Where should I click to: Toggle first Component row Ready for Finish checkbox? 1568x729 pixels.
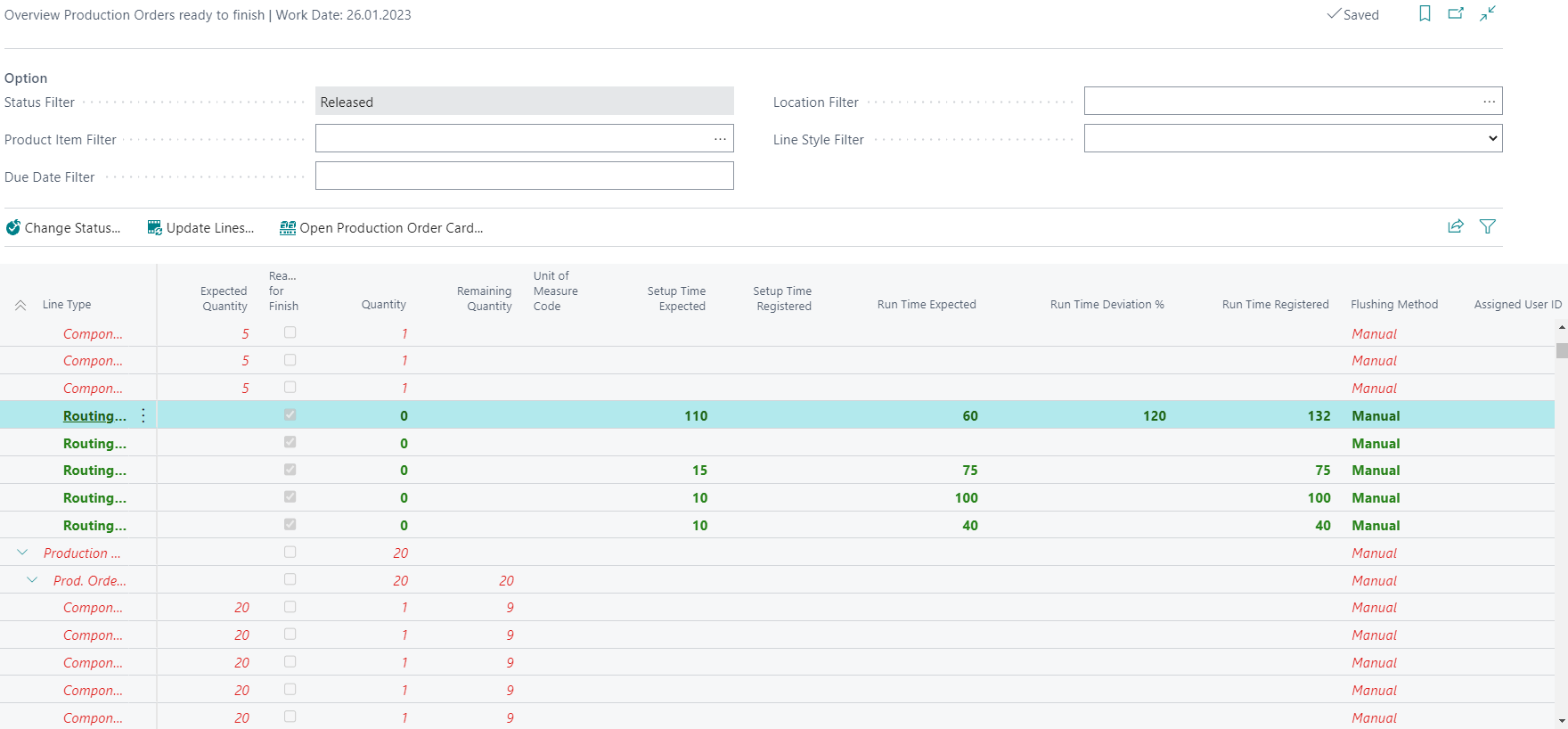[x=290, y=332]
